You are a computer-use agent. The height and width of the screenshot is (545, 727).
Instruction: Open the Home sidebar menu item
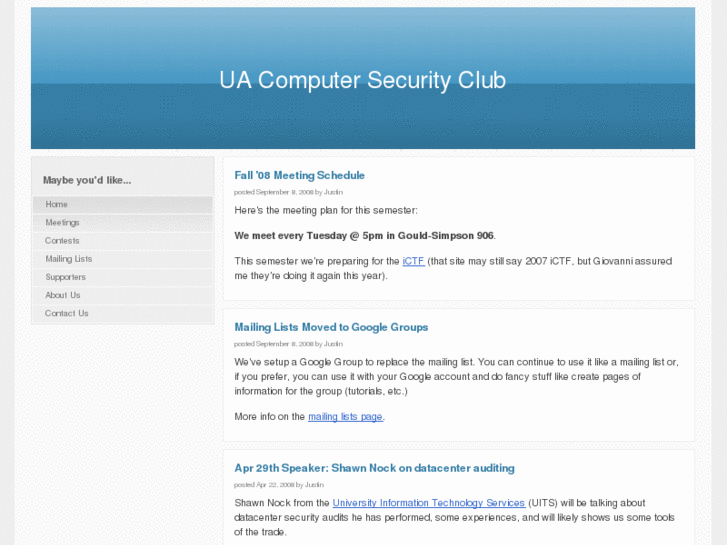click(57, 204)
